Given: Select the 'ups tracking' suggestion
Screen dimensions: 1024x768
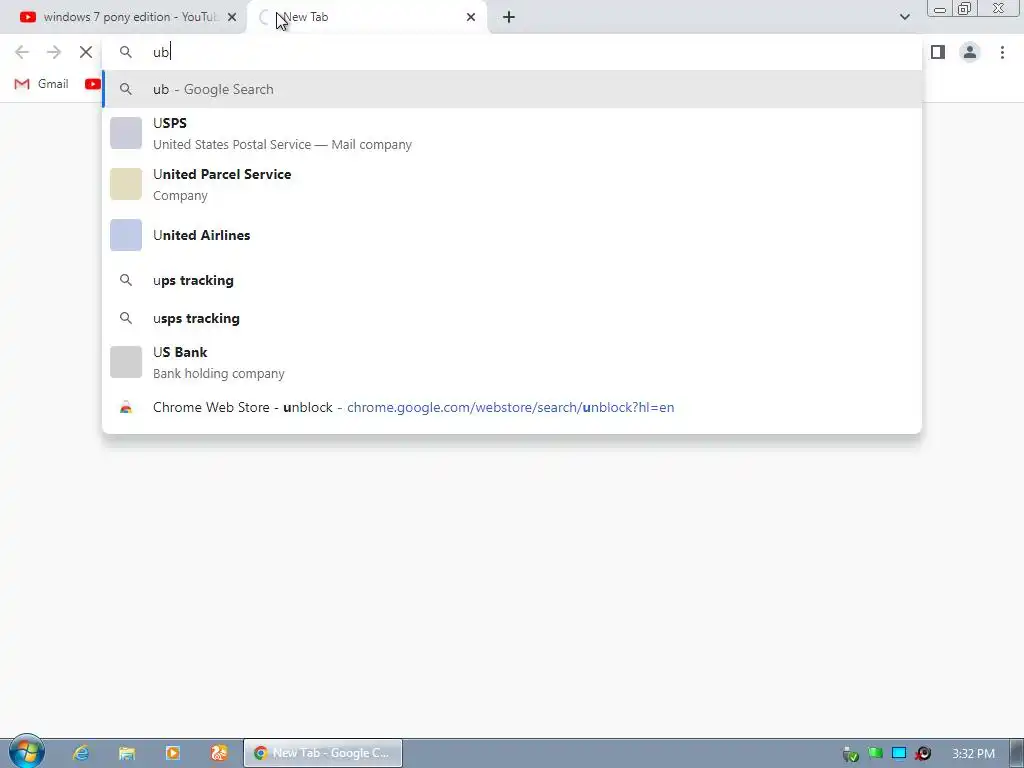Looking at the screenshot, I should [x=512, y=280].
